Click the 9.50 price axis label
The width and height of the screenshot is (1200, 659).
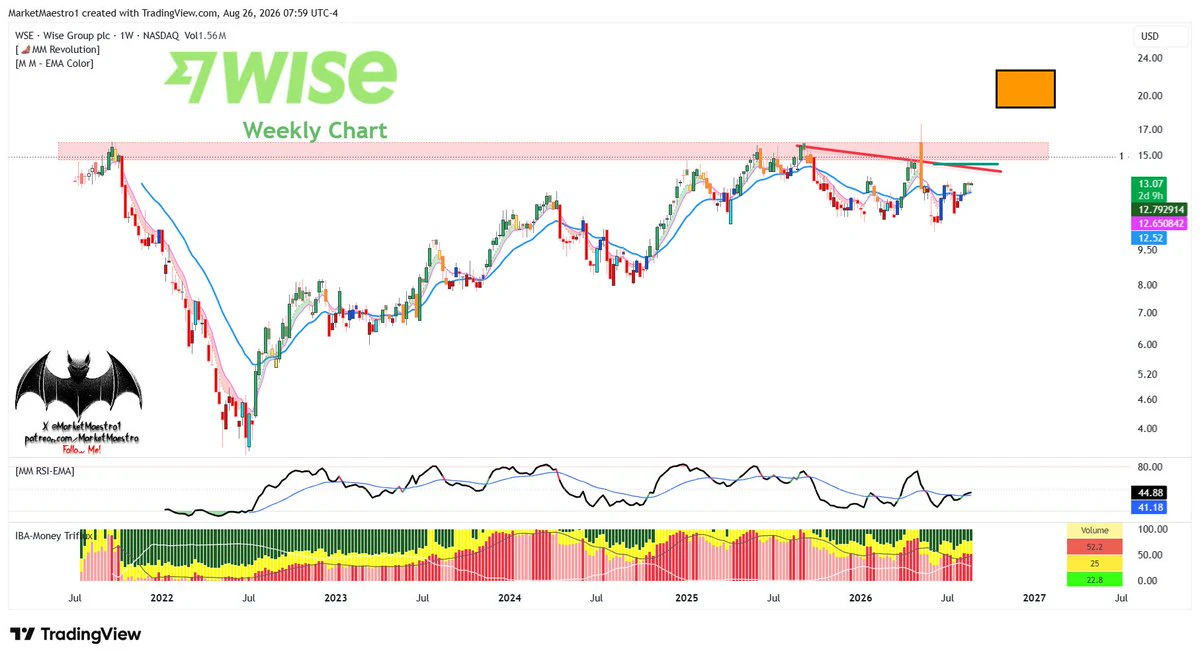[1148, 251]
